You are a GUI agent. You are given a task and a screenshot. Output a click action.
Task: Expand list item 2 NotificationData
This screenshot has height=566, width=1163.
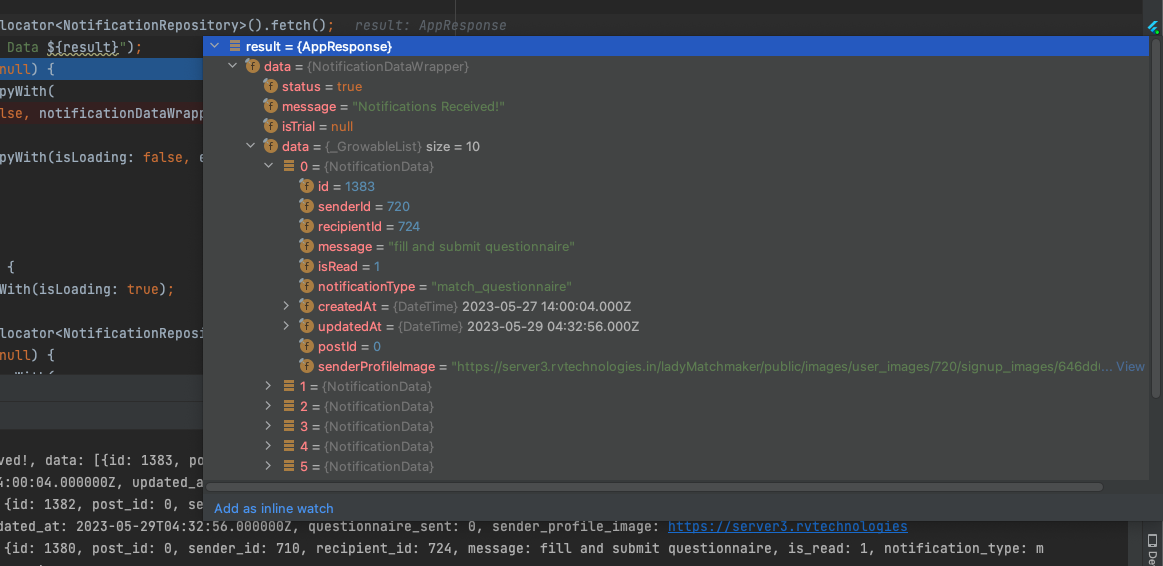[268, 407]
